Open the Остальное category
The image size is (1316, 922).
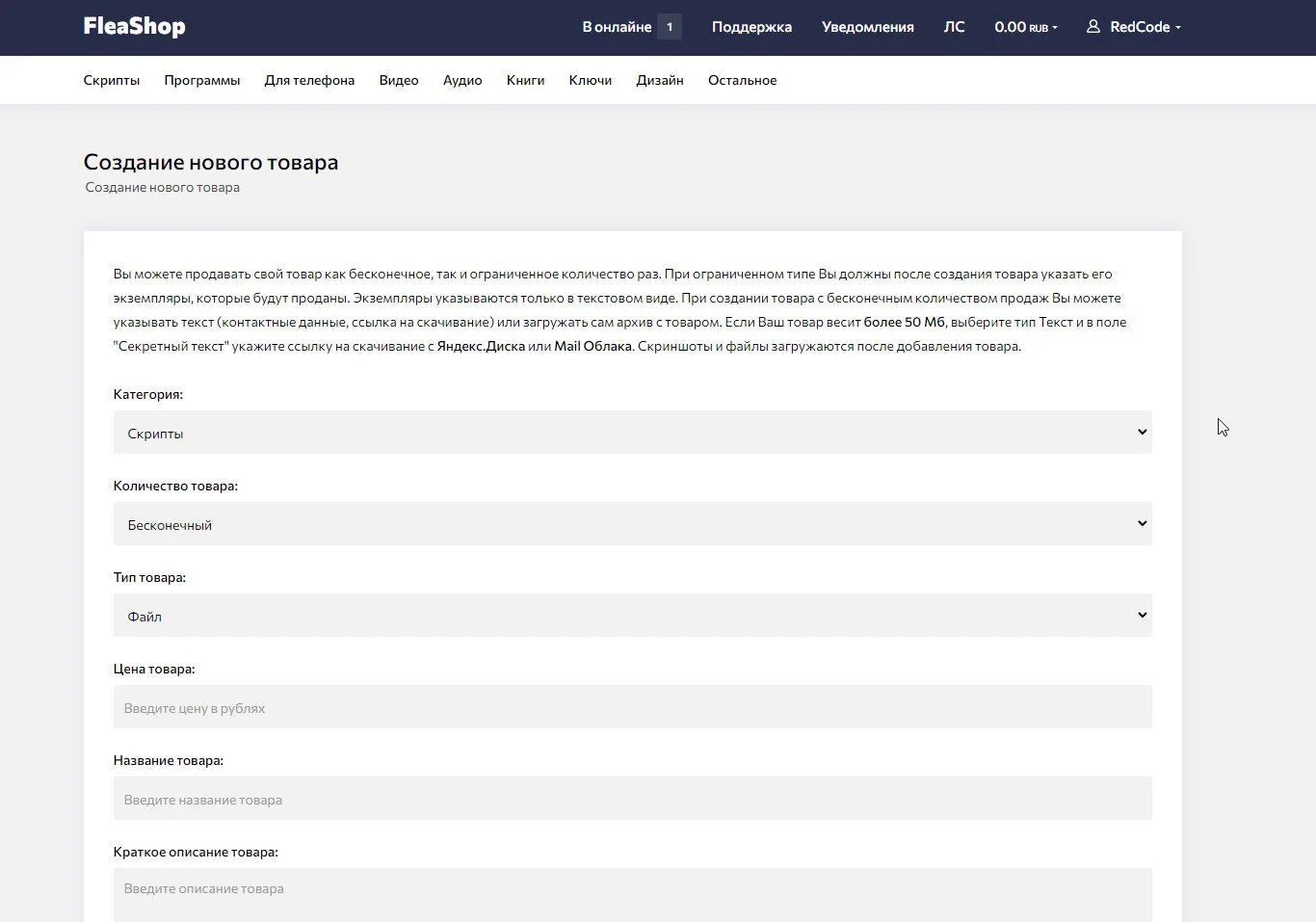point(742,80)
